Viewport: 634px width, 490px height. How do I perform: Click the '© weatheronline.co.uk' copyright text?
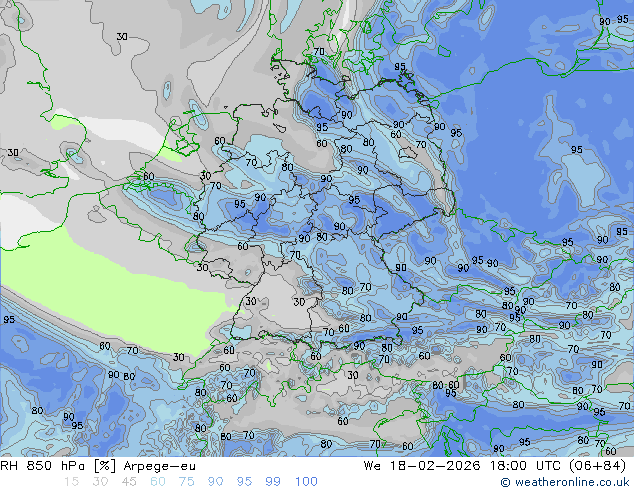tap(564, 482)
